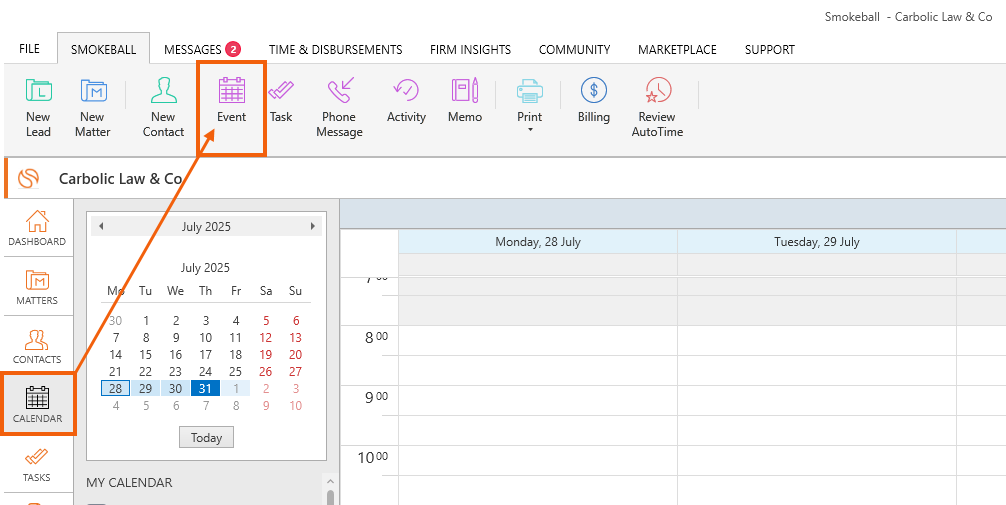Click the 8:00 Monday time slot
This screenshot has width=1006, height=505.
point(538,341)
